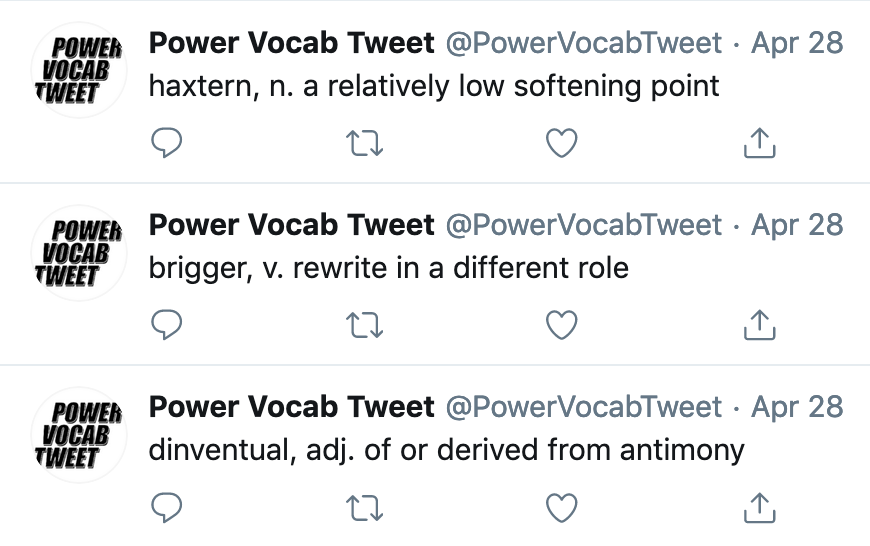Open Power Vocab Tweet name on haxtern tweet
The height and width of the screenshot is (546, 870).
coord(291,43)
